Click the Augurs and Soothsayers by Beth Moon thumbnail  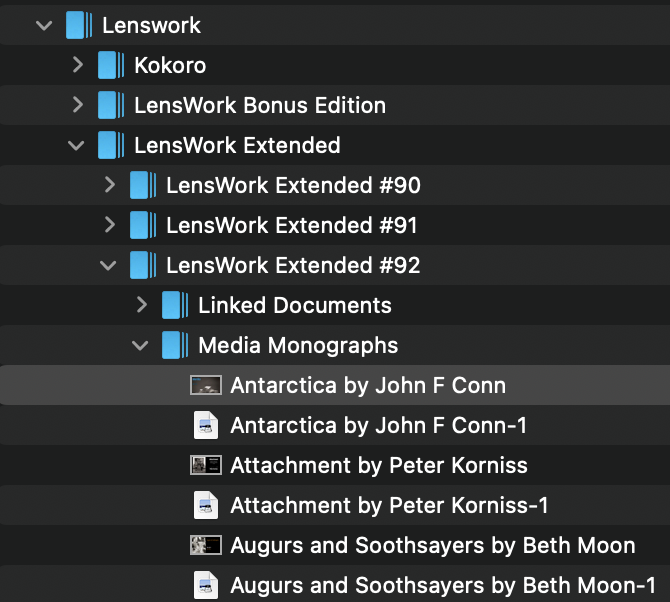[x=206, y=545]
